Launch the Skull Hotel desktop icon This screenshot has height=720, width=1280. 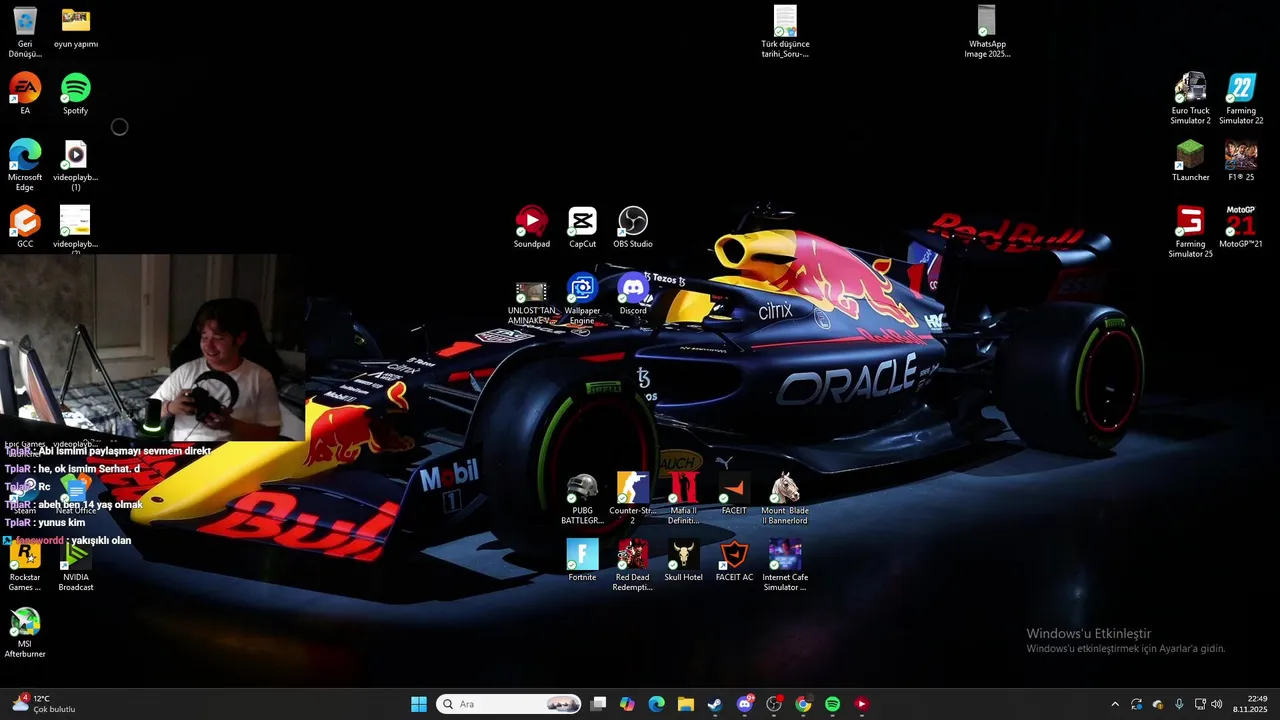tap(684, 560)
